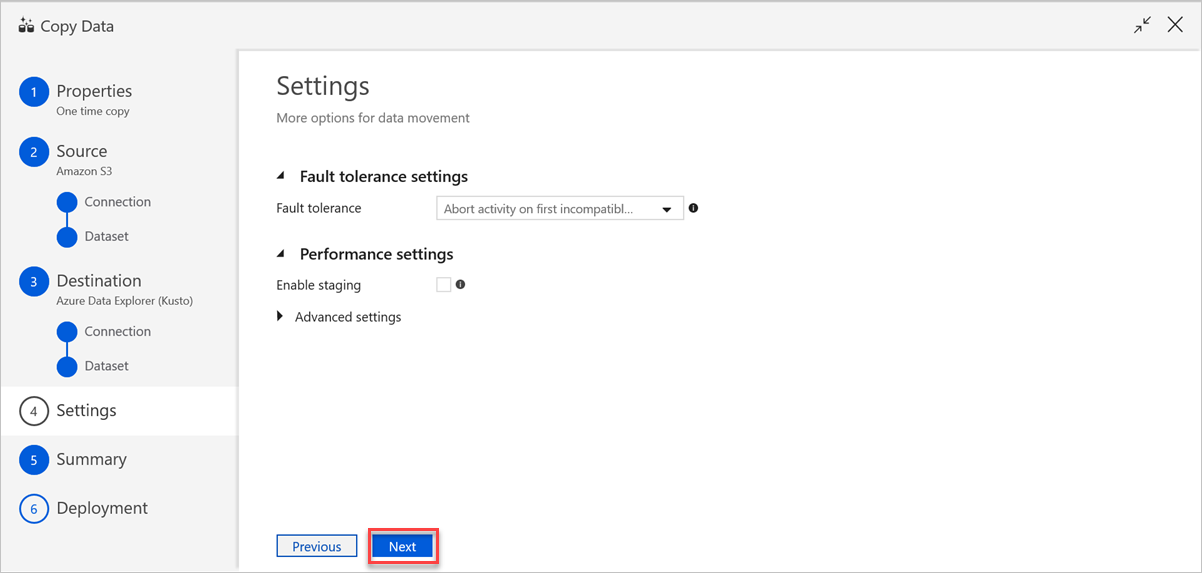Shrink the Copy Data panel with the collapse arrows
This screenshot has height=573, width=1202.
pyautogui.click(x=1142, y=26)
